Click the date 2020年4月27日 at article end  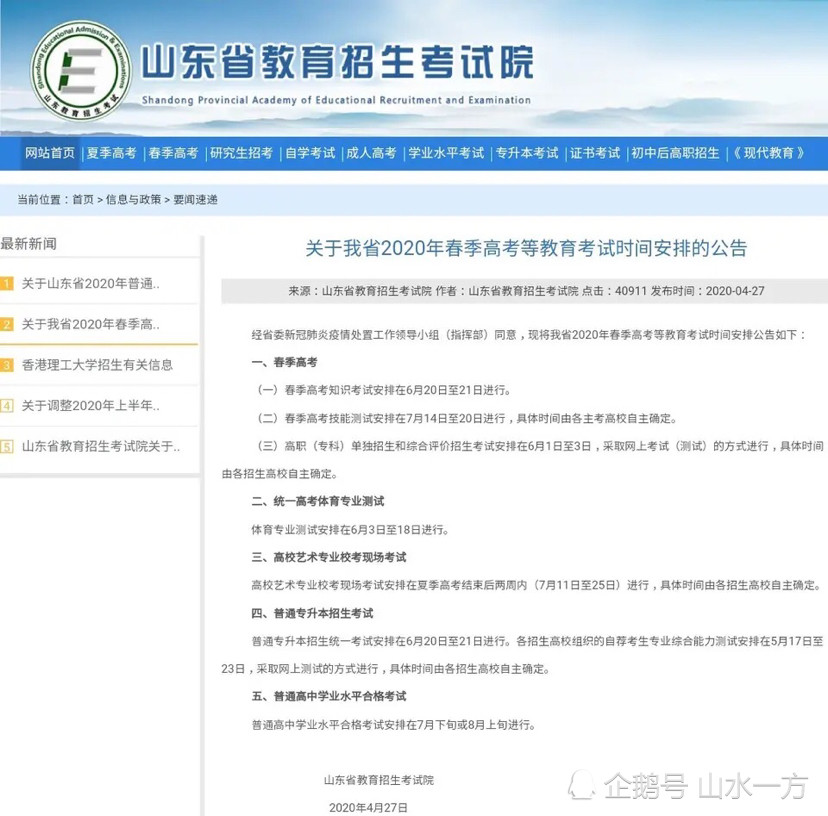coord(368,808)
